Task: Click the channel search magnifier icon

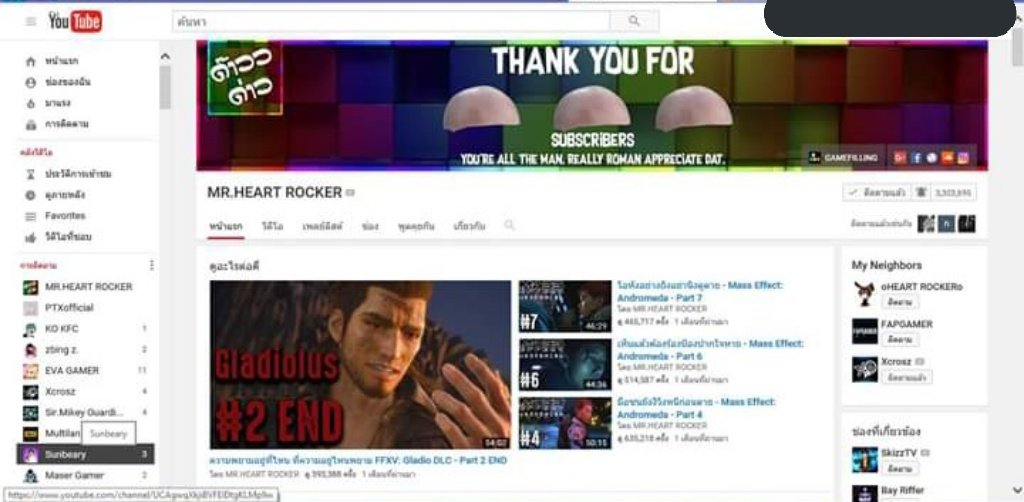Action: (x=509, y=225)
